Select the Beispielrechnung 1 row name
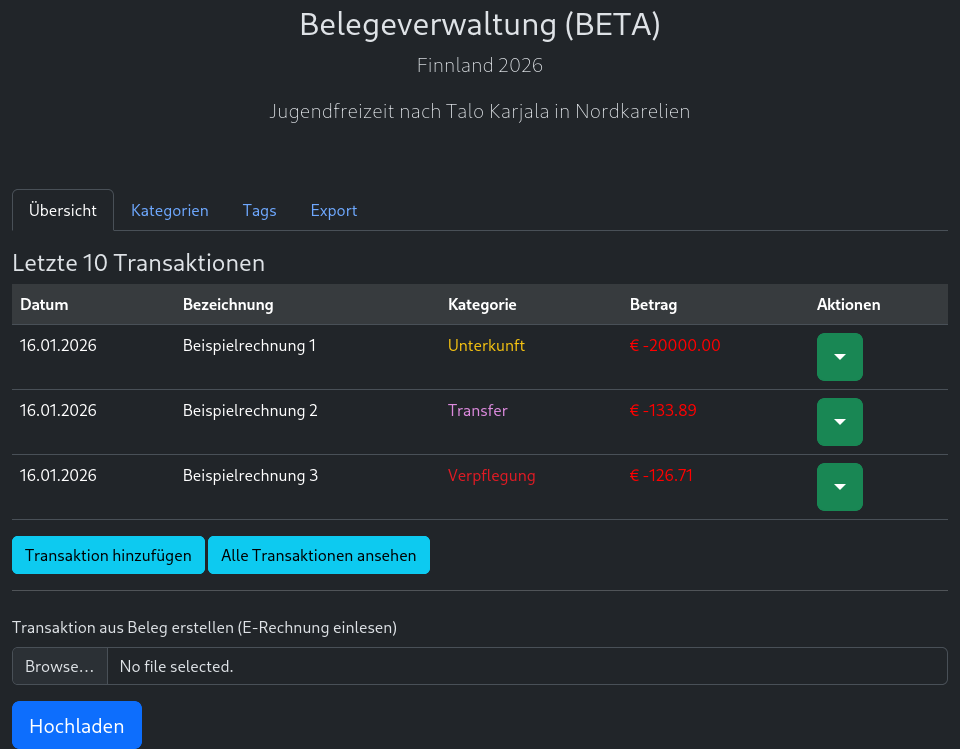 click(249, 346)
